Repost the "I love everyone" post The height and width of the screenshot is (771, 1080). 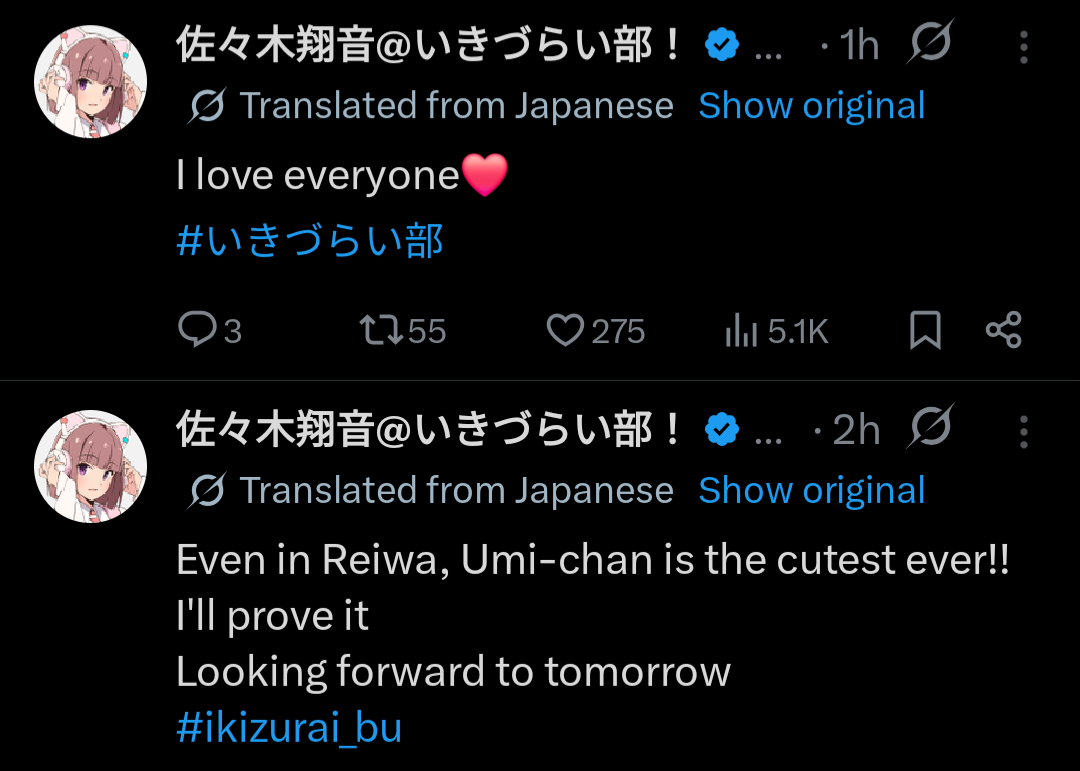[x=403, y=330]
